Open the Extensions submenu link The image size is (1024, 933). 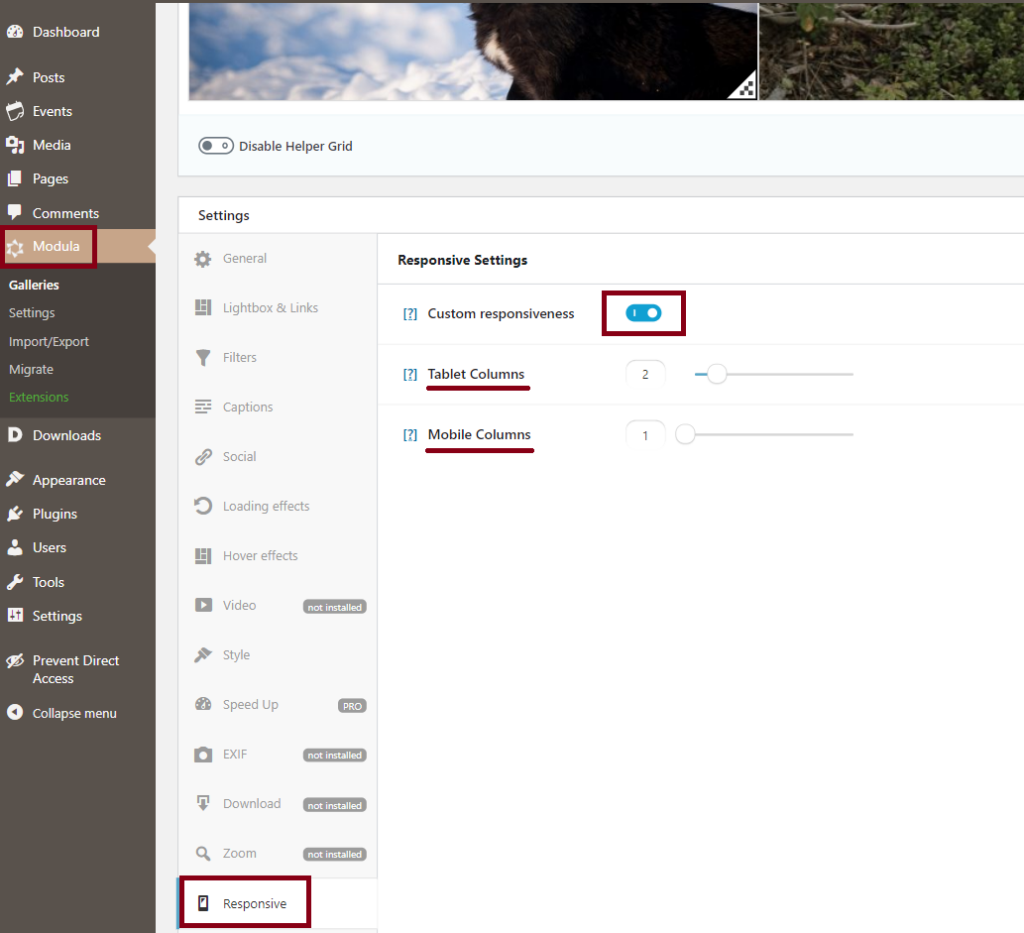click(x=38, y=397)
